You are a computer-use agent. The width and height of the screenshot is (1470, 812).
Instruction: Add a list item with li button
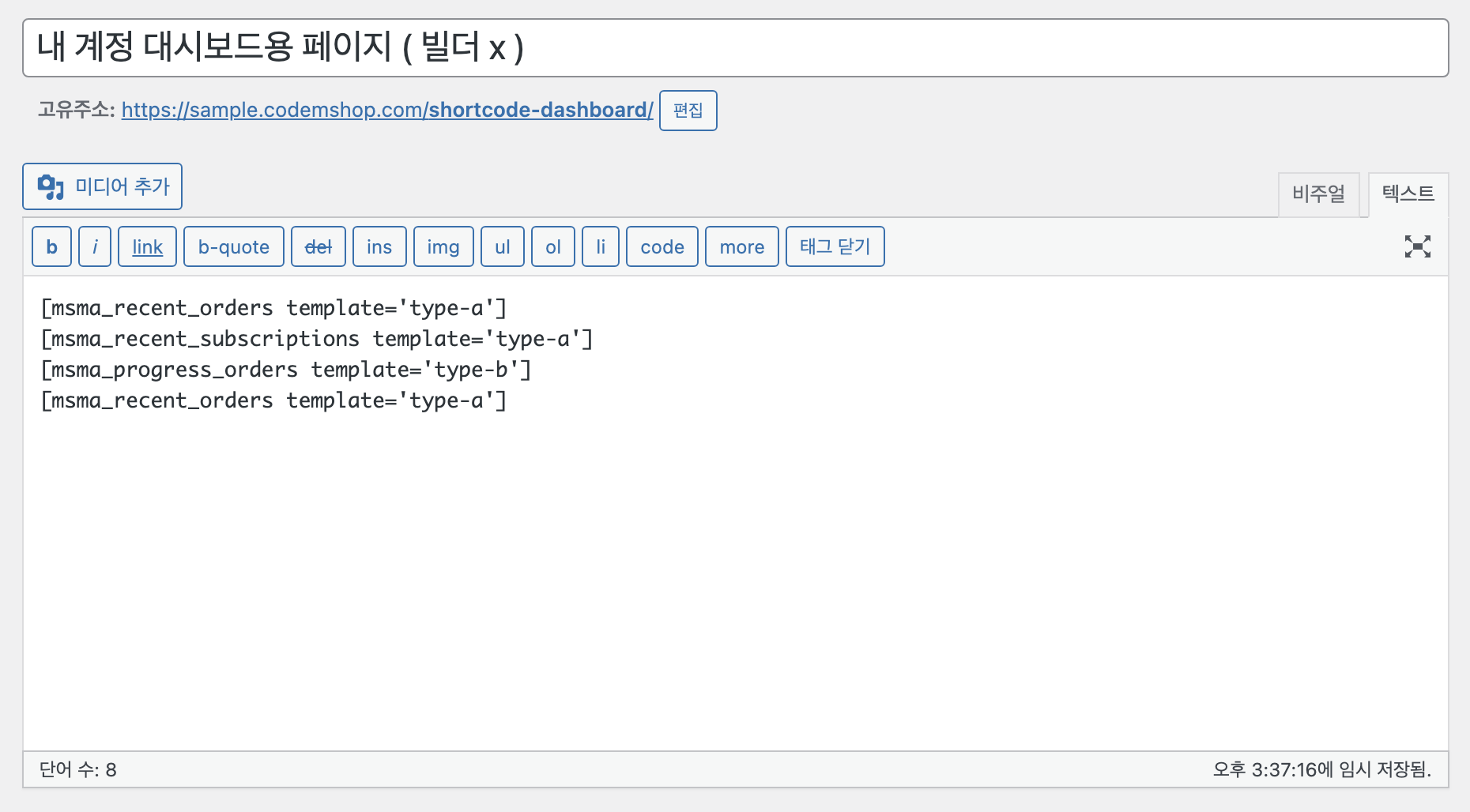(x=601, y=246)
